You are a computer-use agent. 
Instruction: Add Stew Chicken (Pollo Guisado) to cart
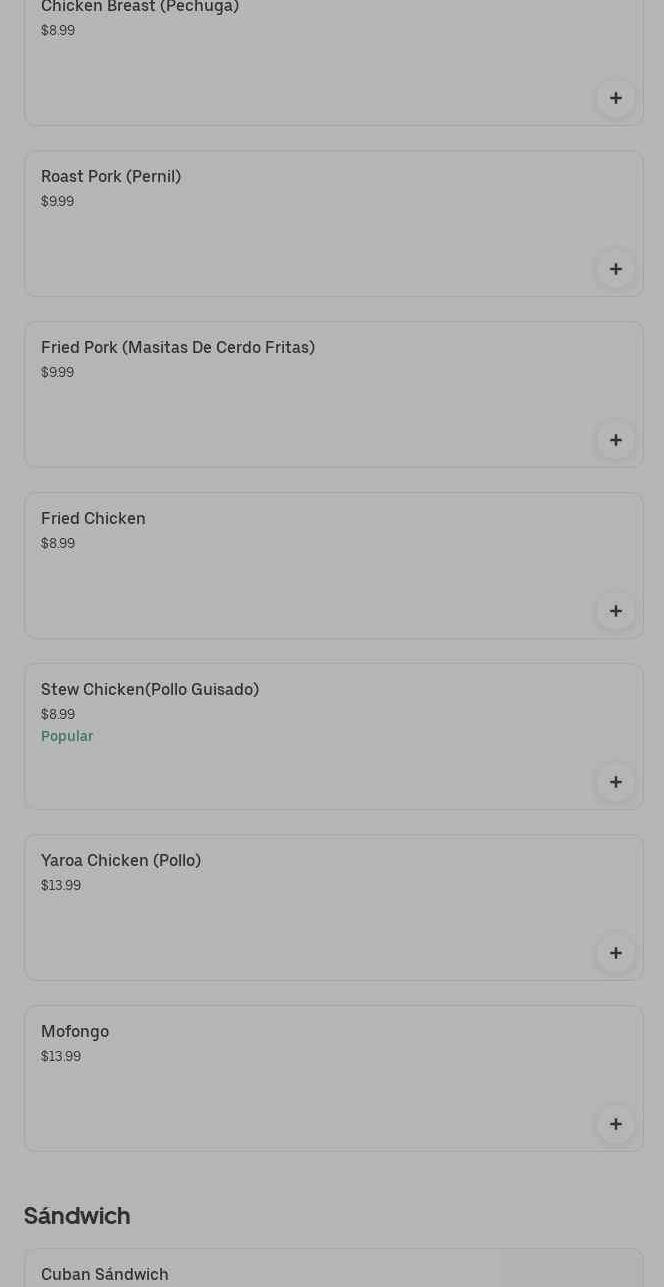click(615, 782)
